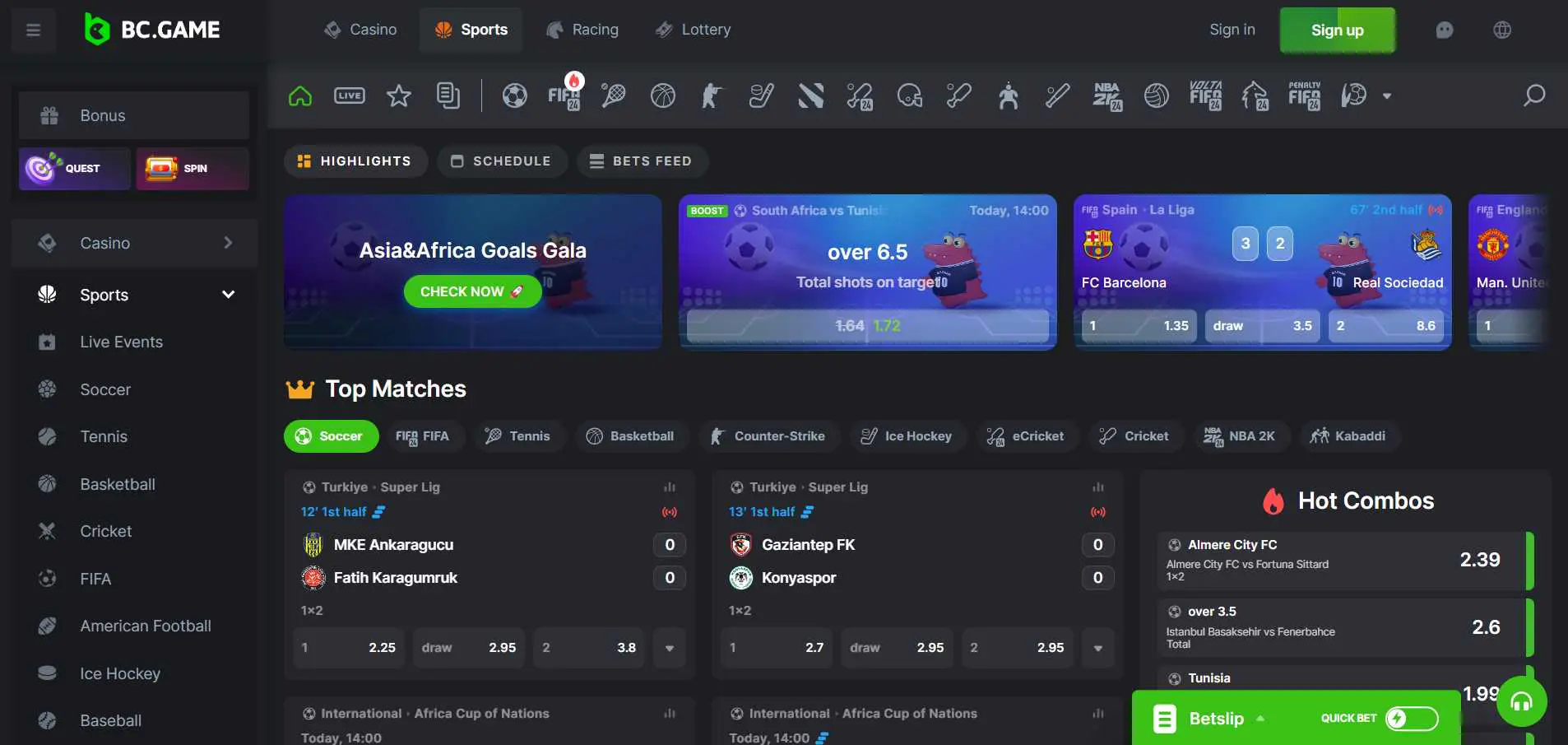Open the live chat support icon
Screen dimensions: 1568x745
(x=1445, y=30)
